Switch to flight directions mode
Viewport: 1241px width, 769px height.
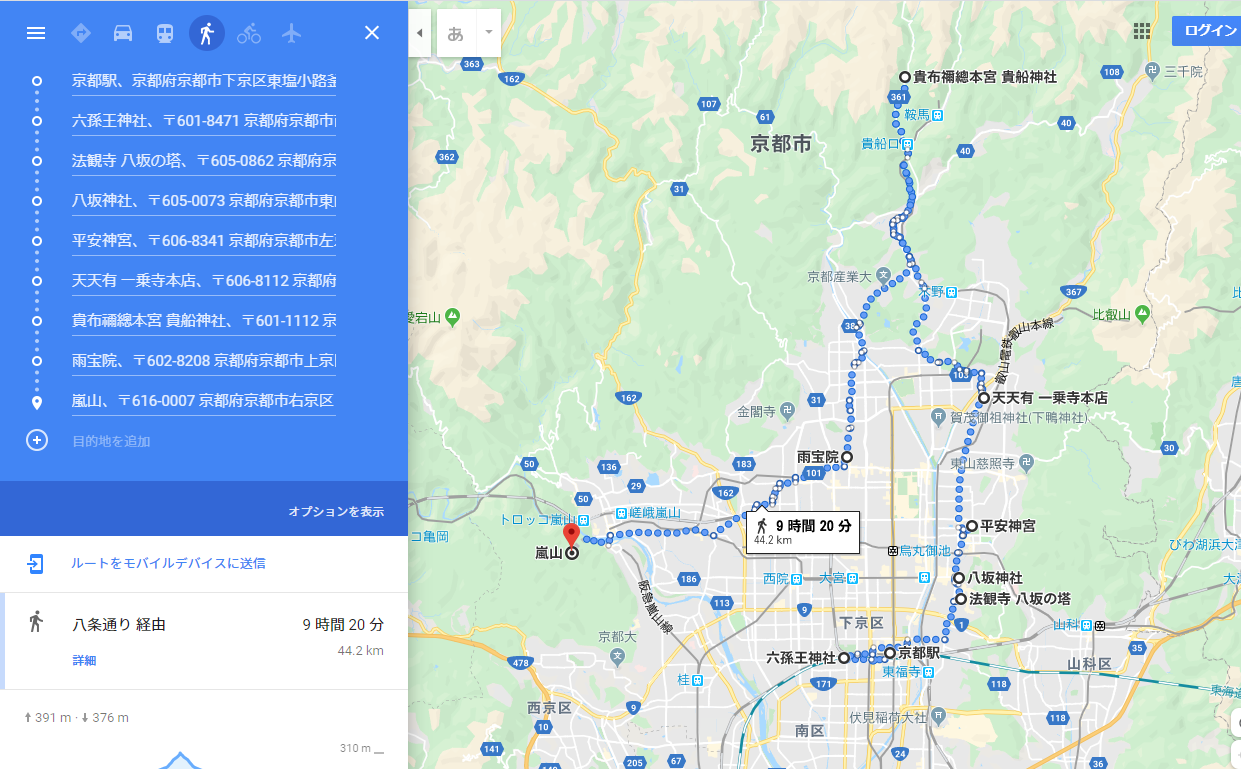pos(291,33)
